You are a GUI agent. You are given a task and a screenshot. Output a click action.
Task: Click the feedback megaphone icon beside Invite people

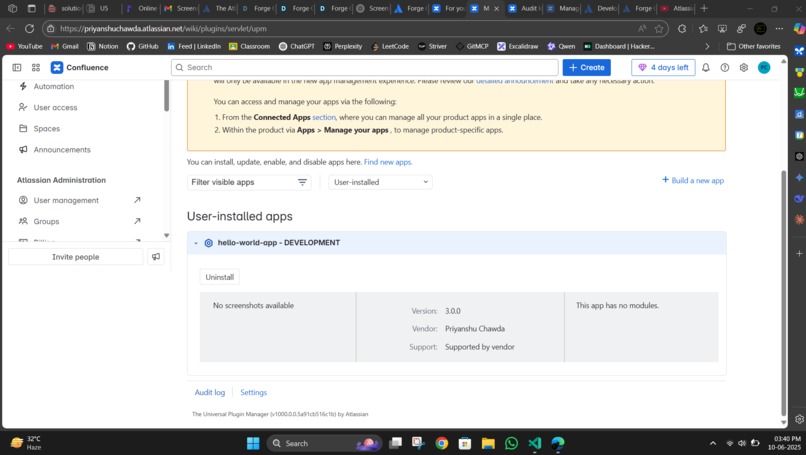(156, 257)
